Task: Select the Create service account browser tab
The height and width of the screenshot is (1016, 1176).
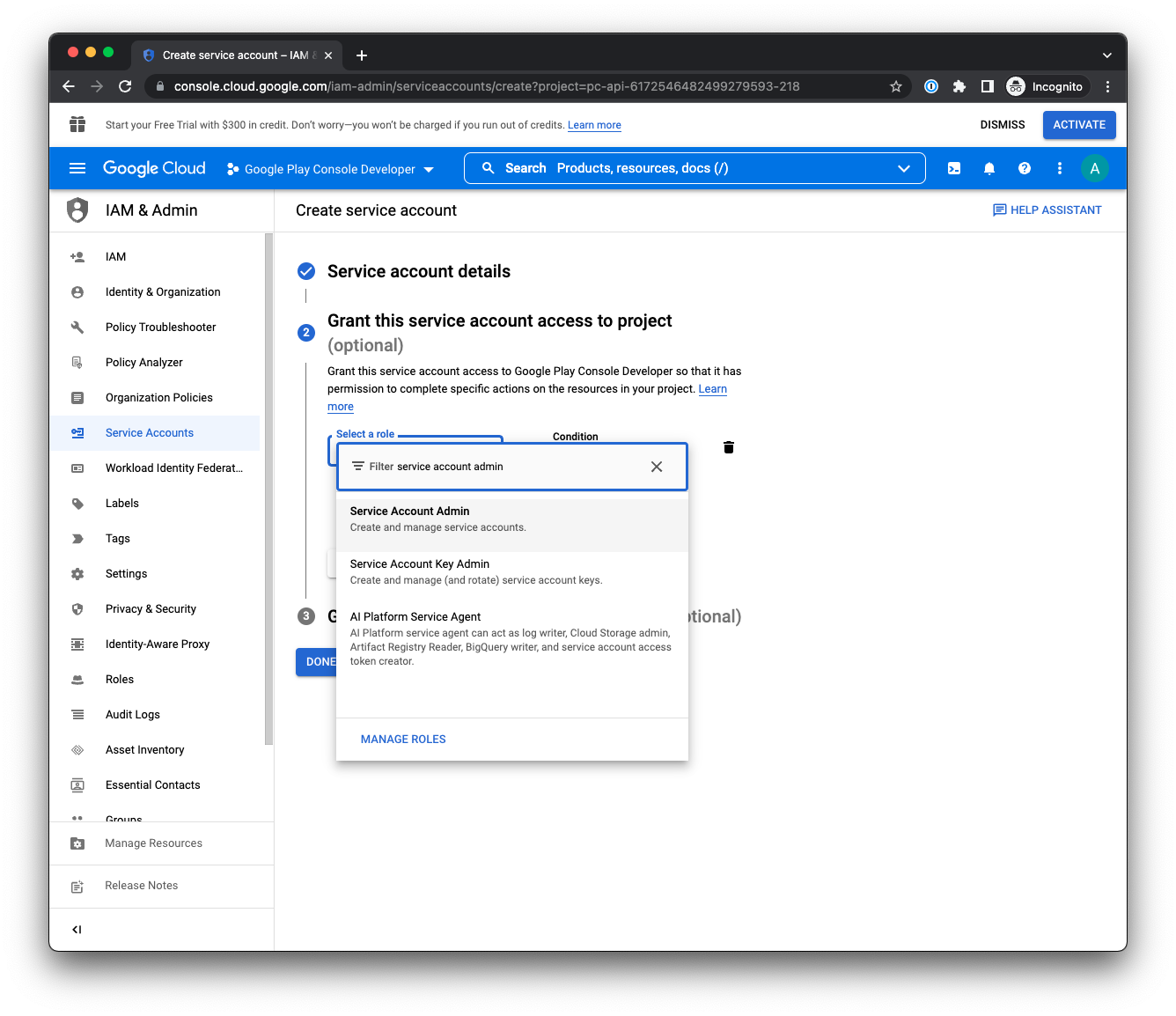Action: pos(236,55)
